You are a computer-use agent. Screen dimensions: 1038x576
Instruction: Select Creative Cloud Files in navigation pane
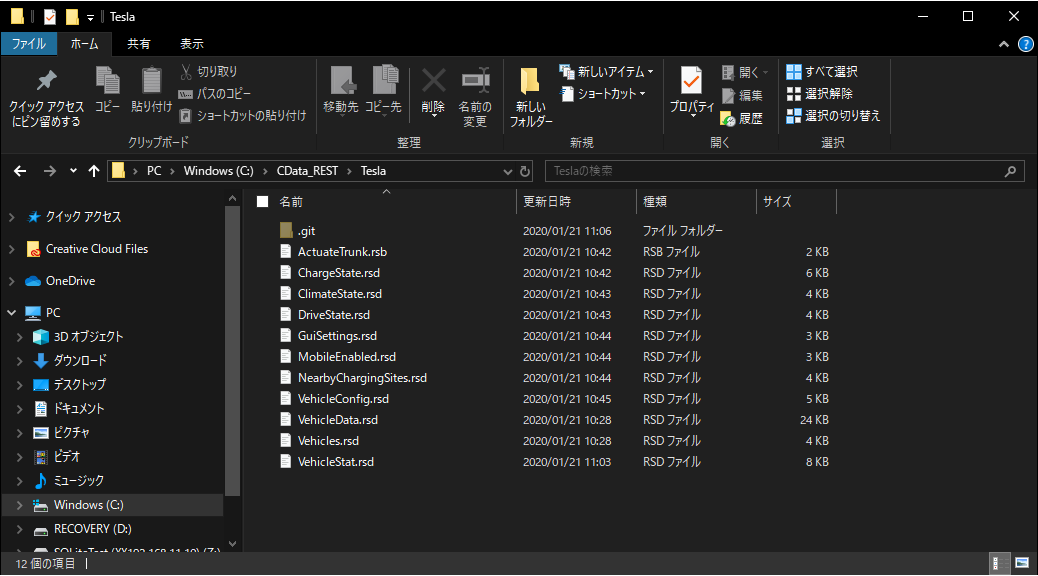[97, 249]
